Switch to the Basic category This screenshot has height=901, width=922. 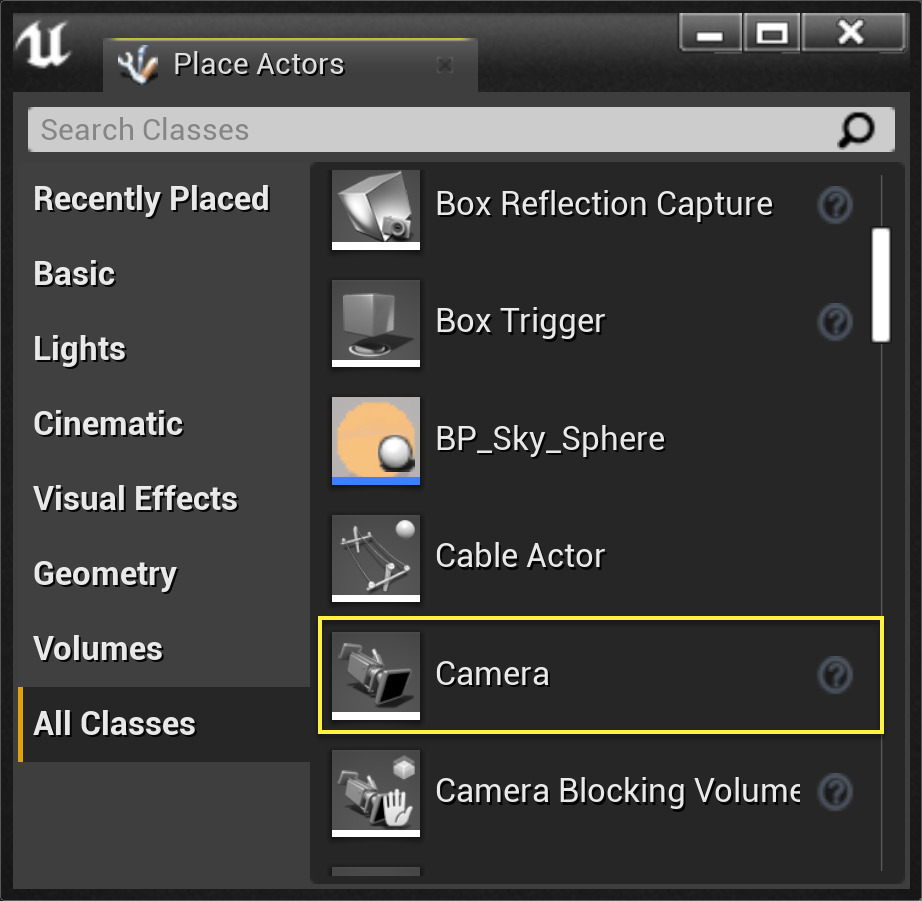[75, 274]
